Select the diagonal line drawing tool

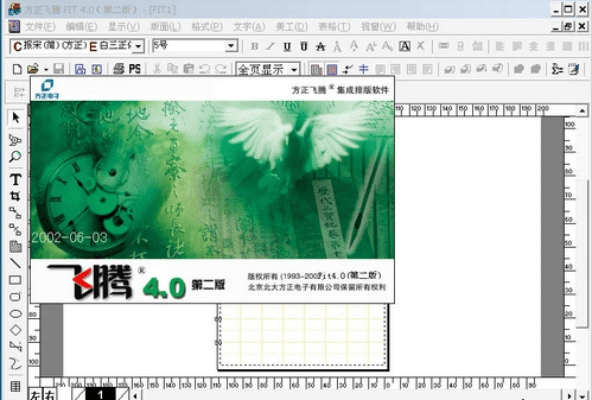click(15, 263)
